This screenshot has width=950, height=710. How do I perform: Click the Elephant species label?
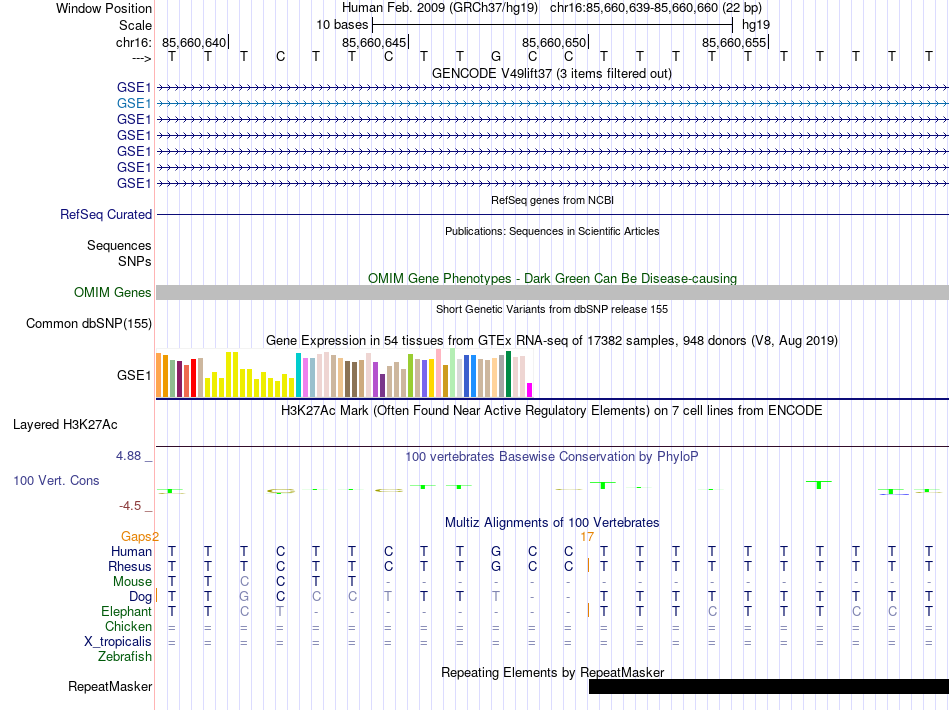point(126,611)
